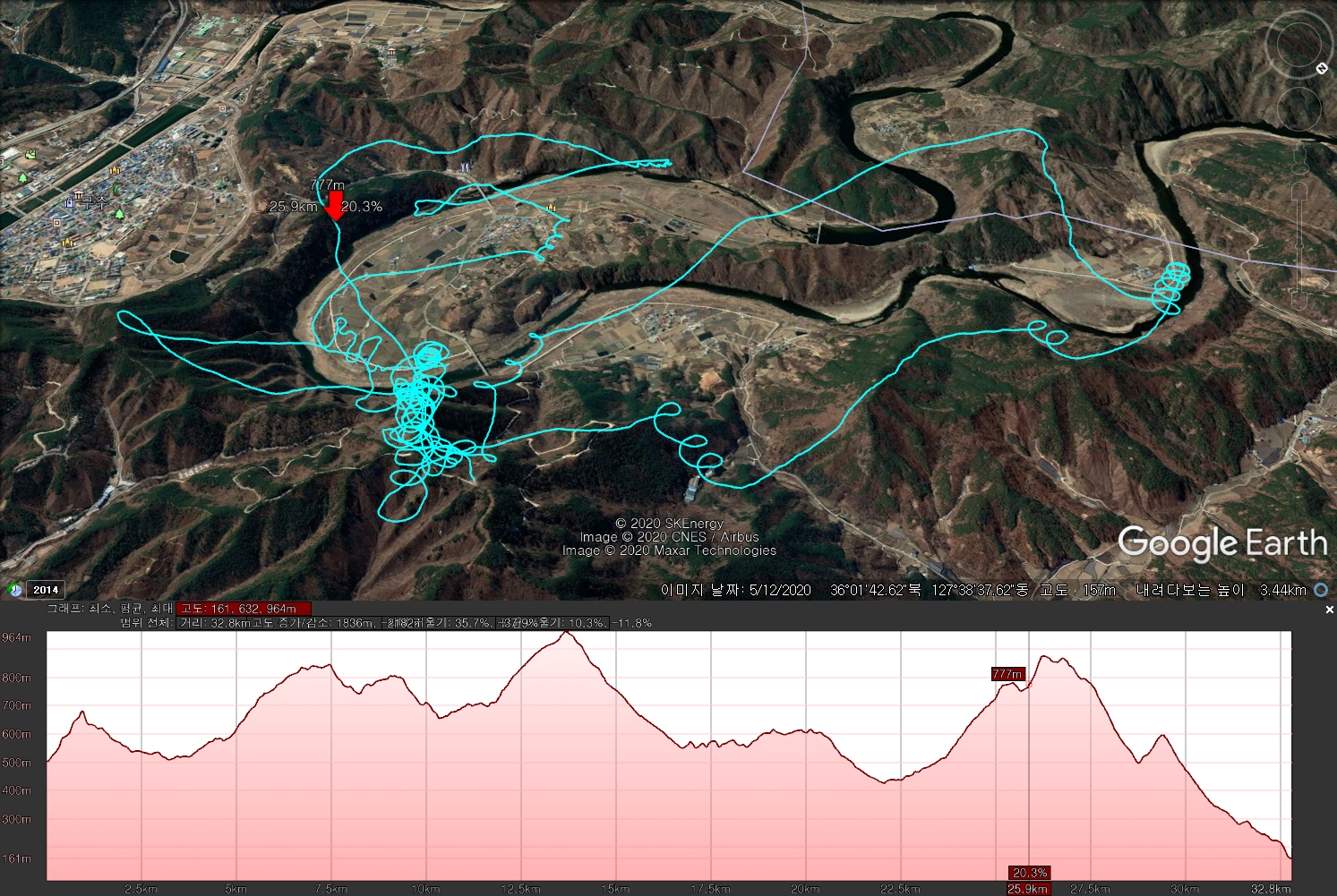
Task: Click the N north marker on compass
Action: (x=1322, y=68)
